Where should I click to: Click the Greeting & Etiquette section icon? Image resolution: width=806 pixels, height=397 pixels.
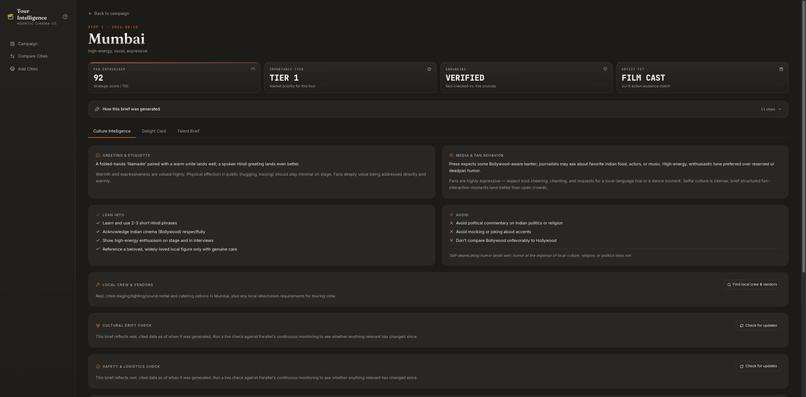click(x=98, y=155)
